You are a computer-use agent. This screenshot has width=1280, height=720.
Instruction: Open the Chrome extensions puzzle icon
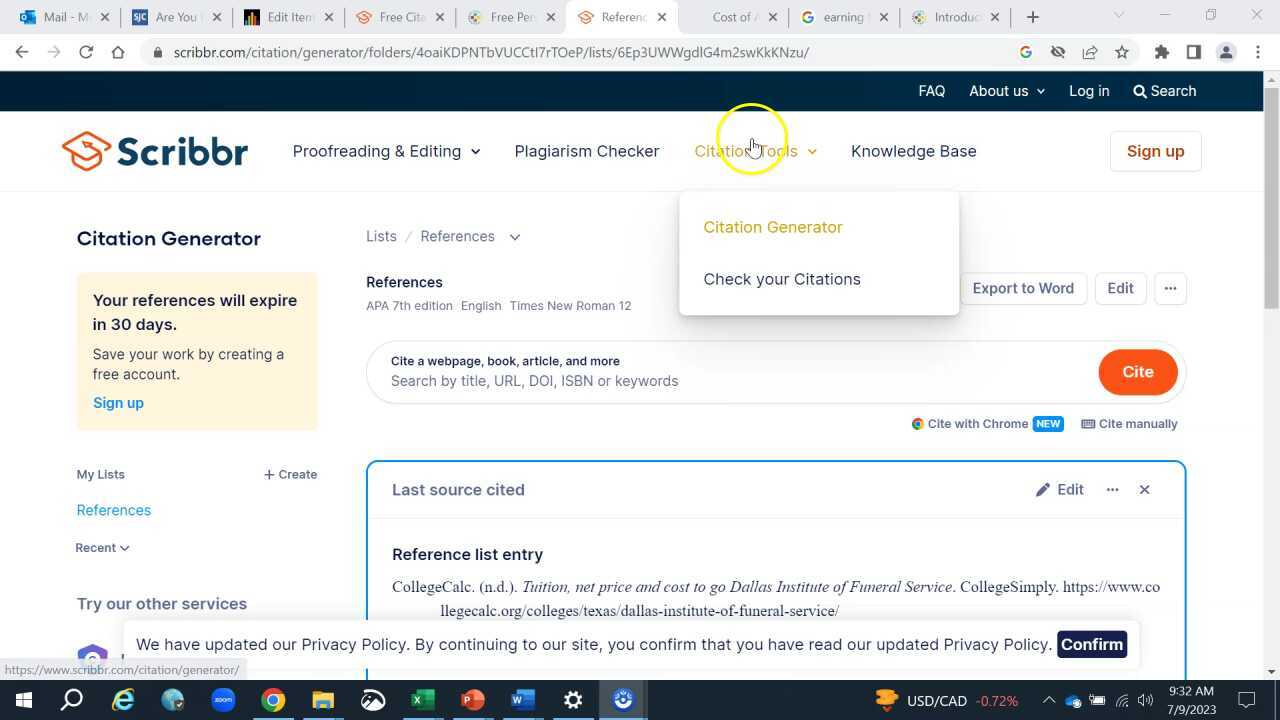click(x=1161, y=52)
